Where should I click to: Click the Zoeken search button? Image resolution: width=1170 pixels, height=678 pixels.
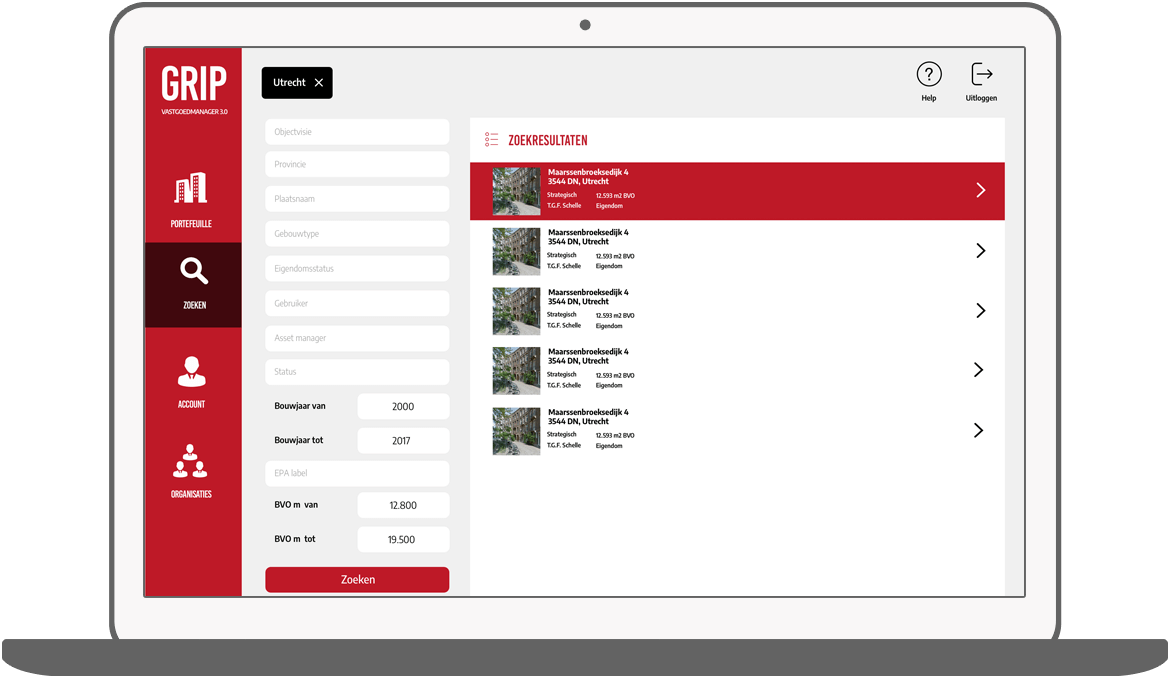coord(357,580)
